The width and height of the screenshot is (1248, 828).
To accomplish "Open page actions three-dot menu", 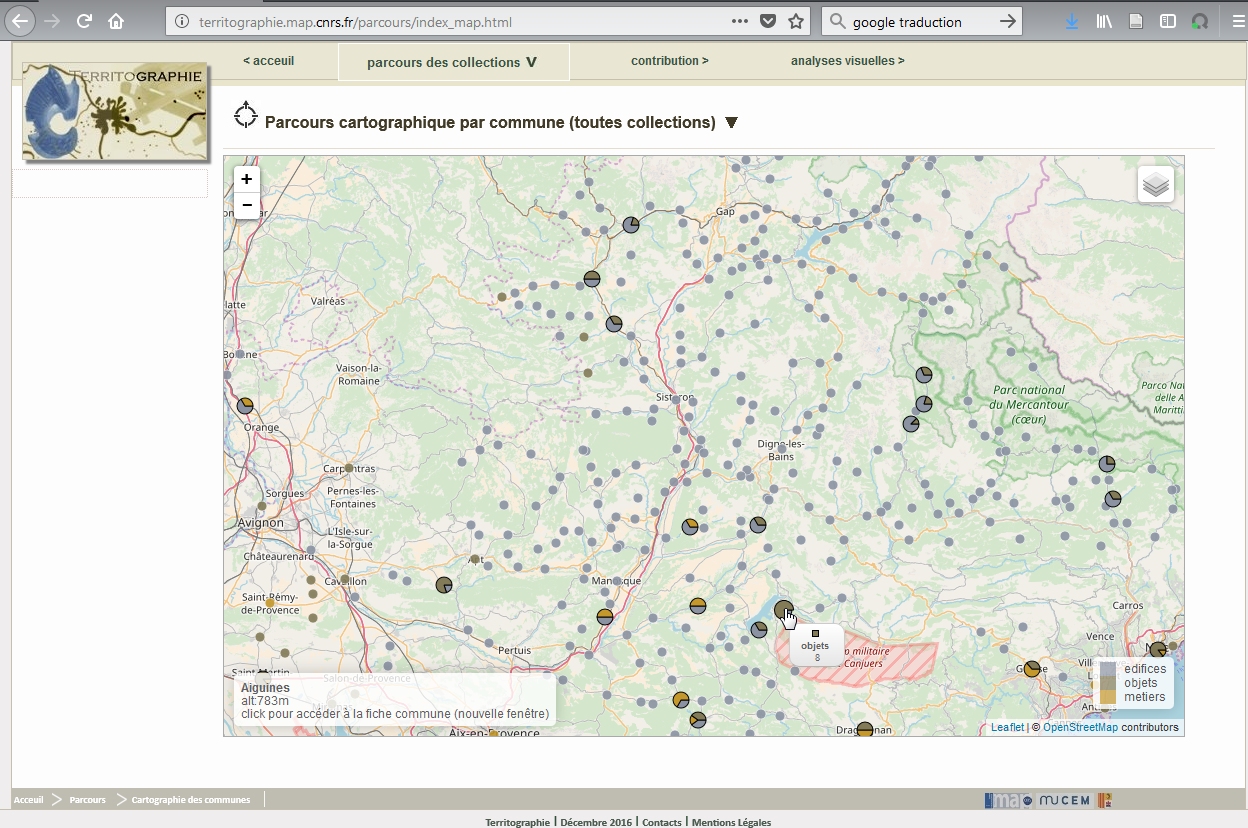I will (739, 21).
